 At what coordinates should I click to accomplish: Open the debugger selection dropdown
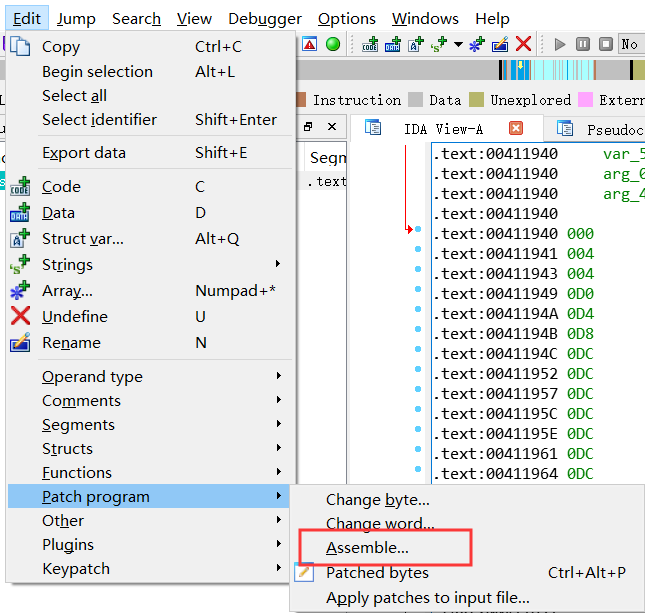tap(632, 44)
